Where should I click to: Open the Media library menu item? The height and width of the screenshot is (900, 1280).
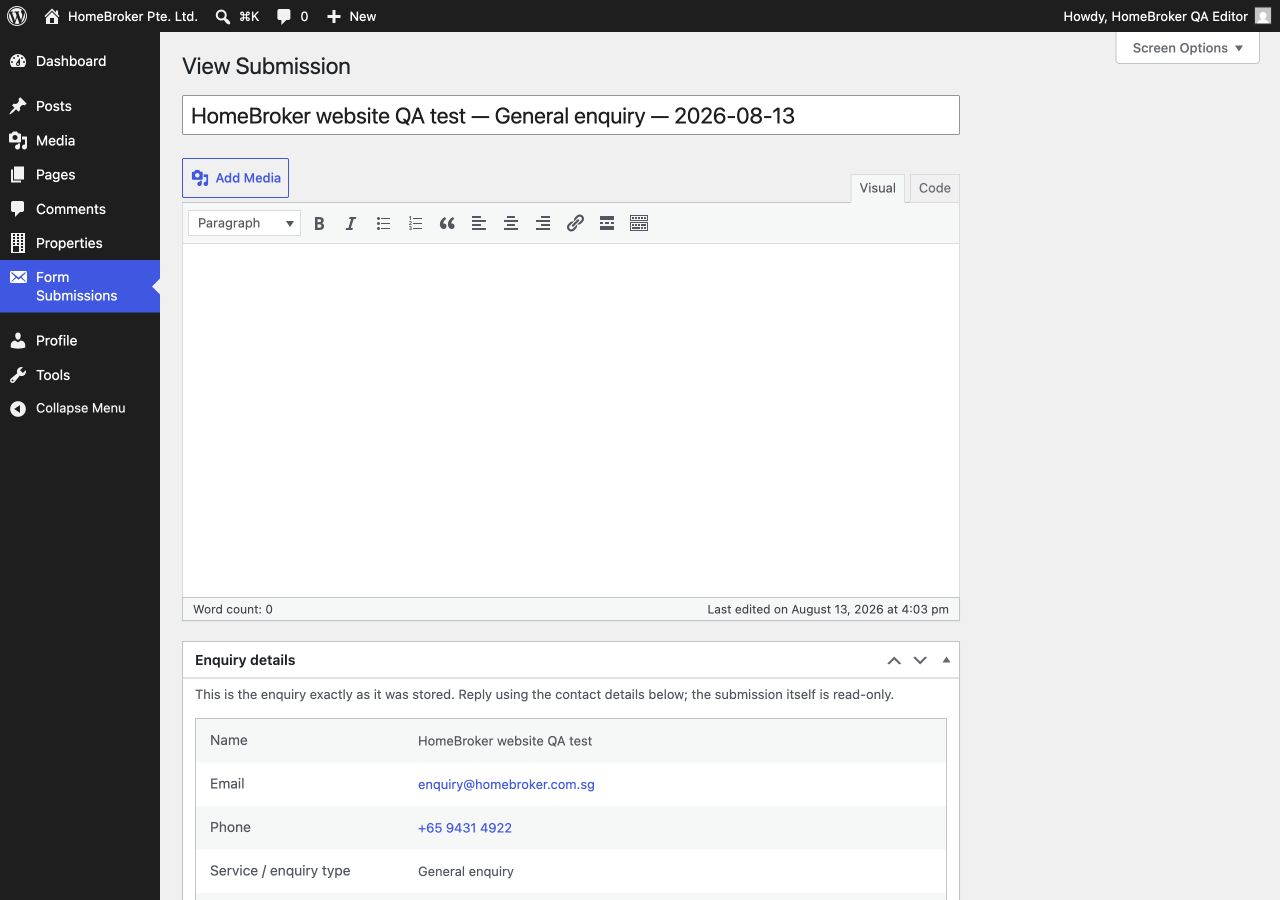pyautogui.click(x=80, y=141)
